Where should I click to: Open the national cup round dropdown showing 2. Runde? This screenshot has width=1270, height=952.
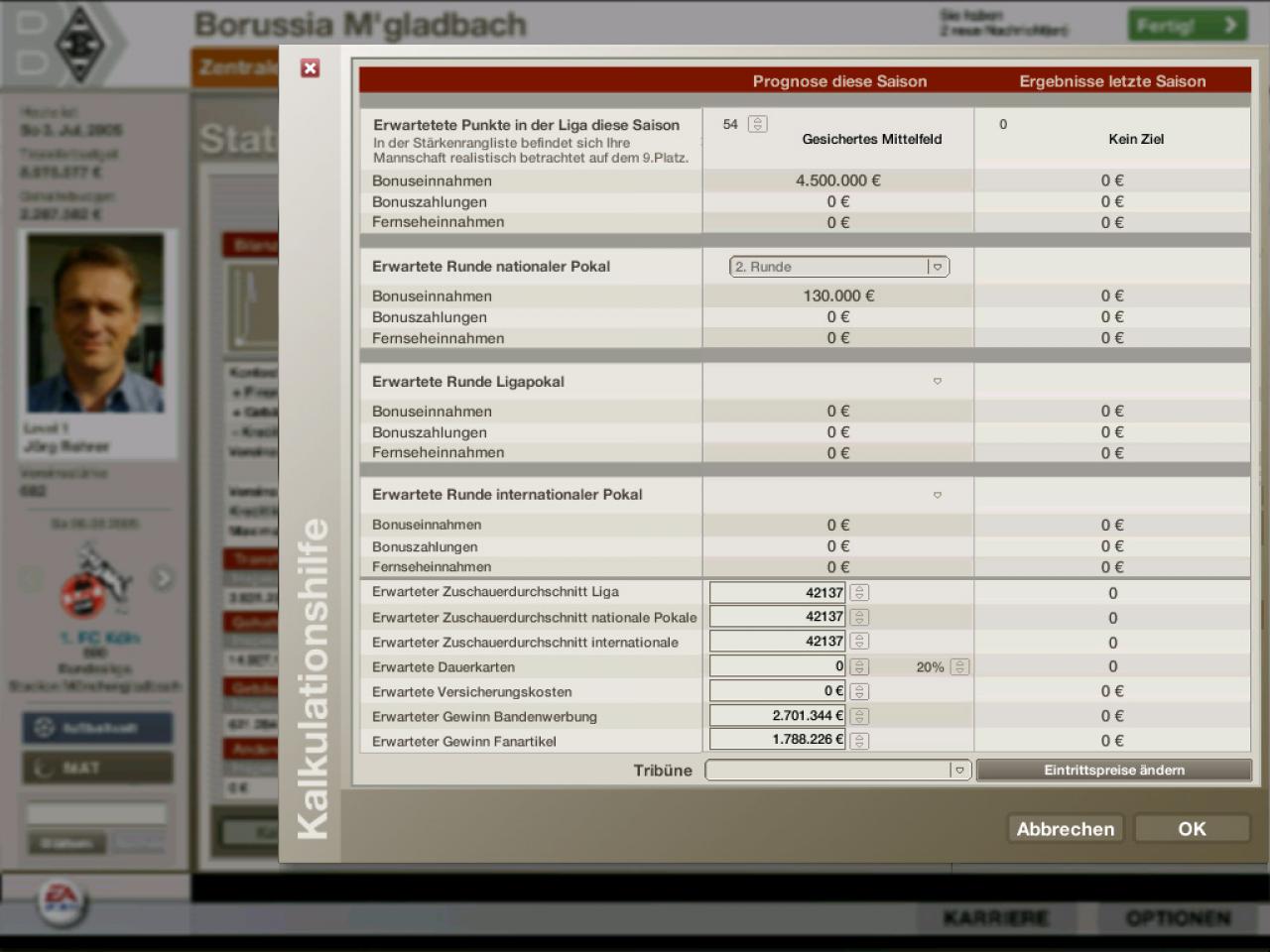click(839, 267)
